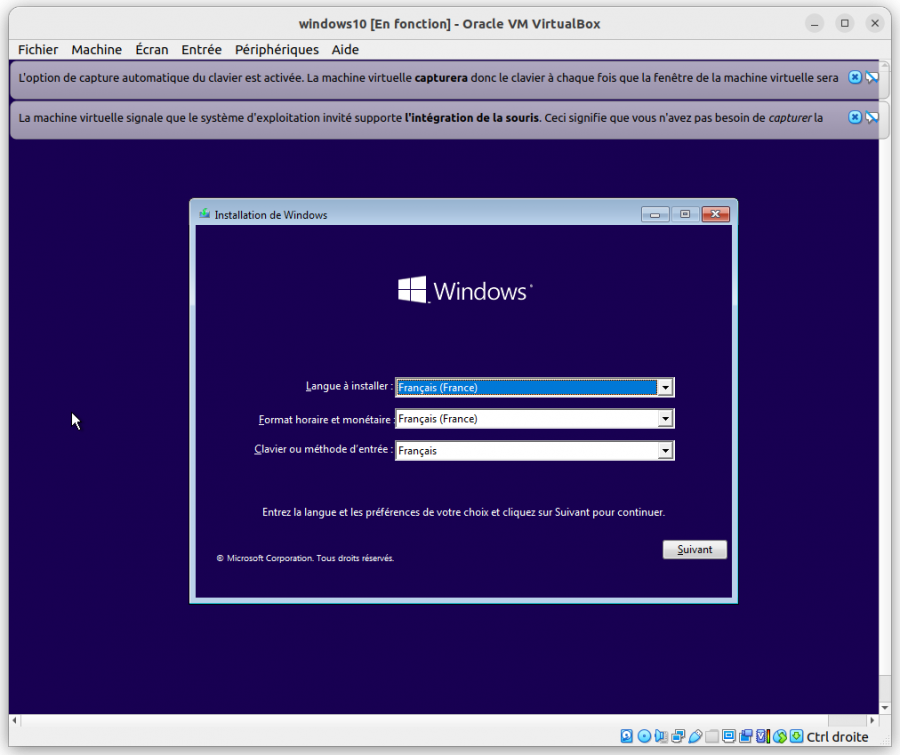Dismiss the mouse integration notification

[855, 117]
